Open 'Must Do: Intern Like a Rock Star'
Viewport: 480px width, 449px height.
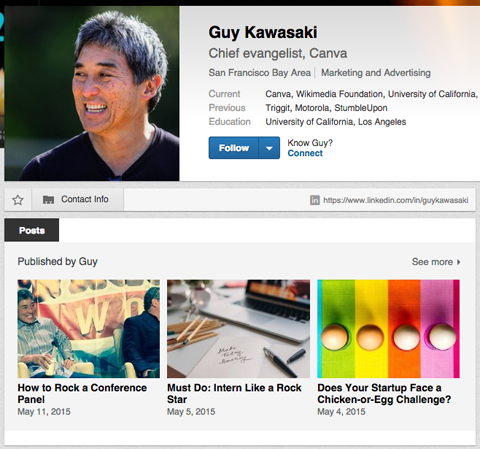pyautogui.click(x=234, y=394)
